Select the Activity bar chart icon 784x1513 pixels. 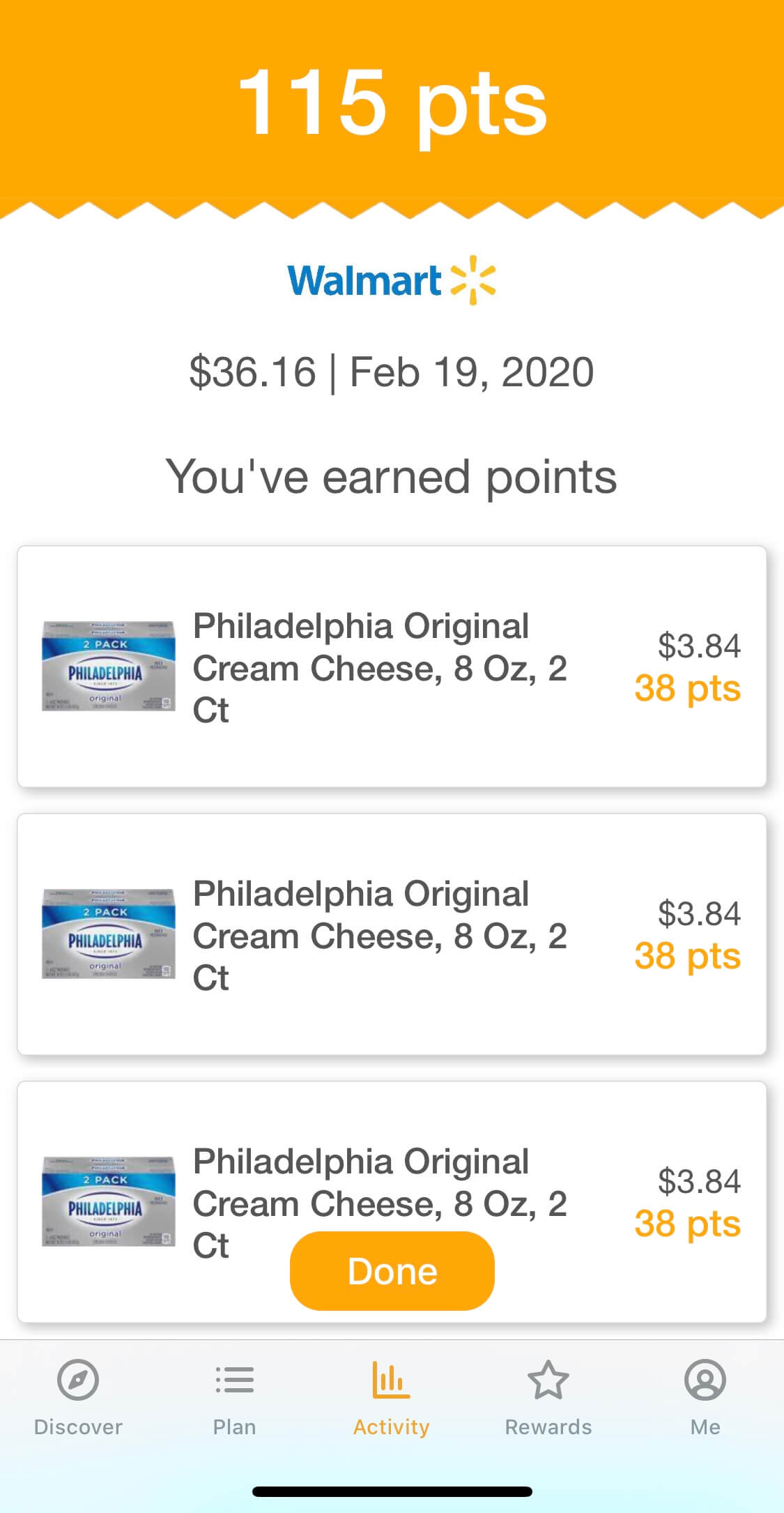(391, 1380)
